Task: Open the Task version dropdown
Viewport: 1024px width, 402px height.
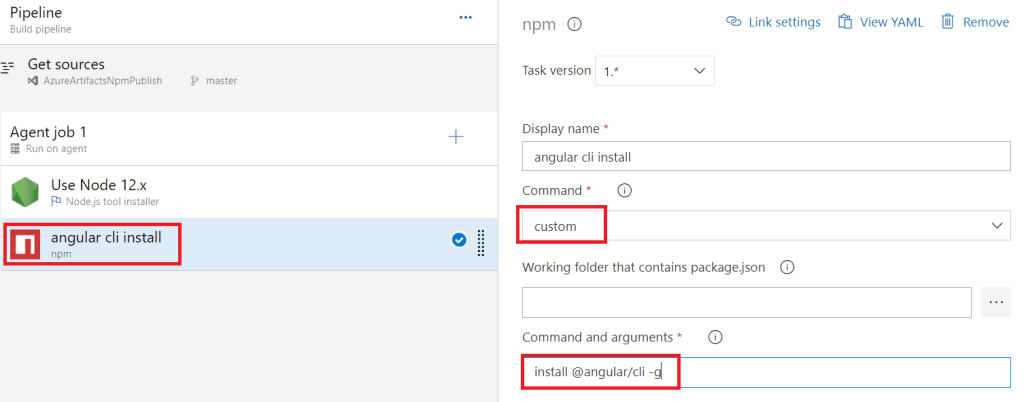Action: point(654,71)
